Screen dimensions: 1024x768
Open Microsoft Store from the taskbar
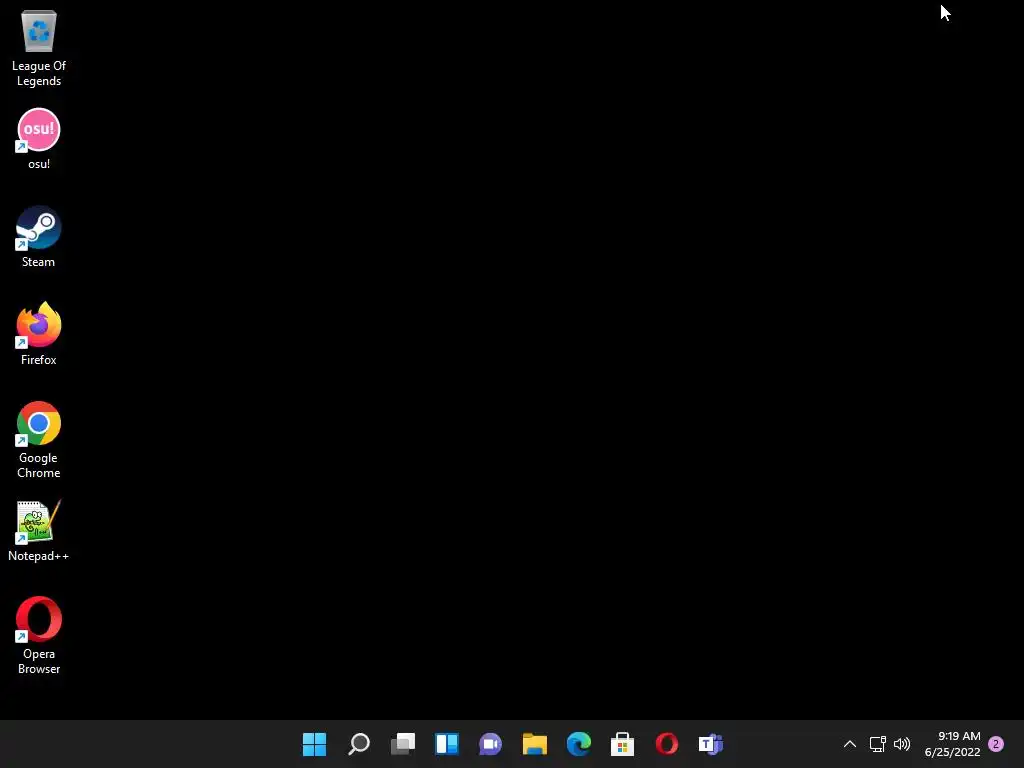click(622, 744)
